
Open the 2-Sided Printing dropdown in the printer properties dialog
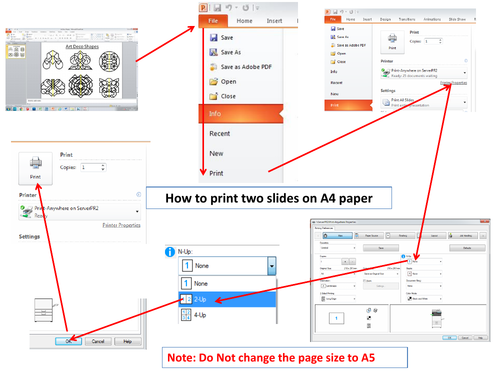point(338,299)
